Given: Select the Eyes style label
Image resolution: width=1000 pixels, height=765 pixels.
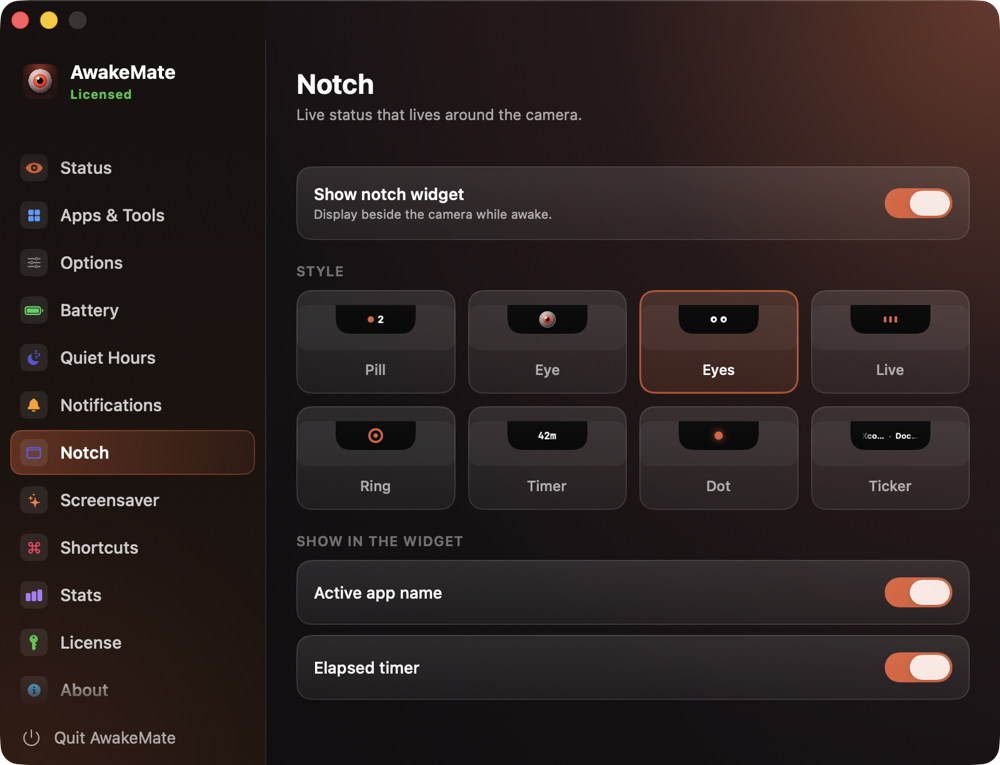Looking at the screenshot, I should (719, 370).
